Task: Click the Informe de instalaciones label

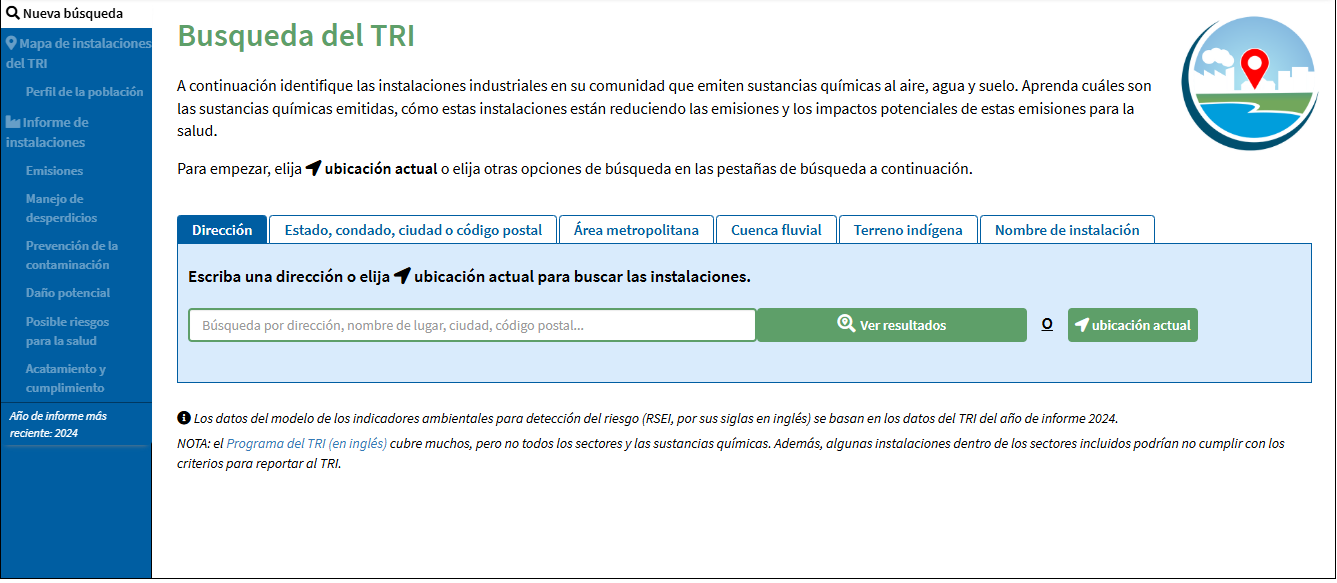Action: 47,132
